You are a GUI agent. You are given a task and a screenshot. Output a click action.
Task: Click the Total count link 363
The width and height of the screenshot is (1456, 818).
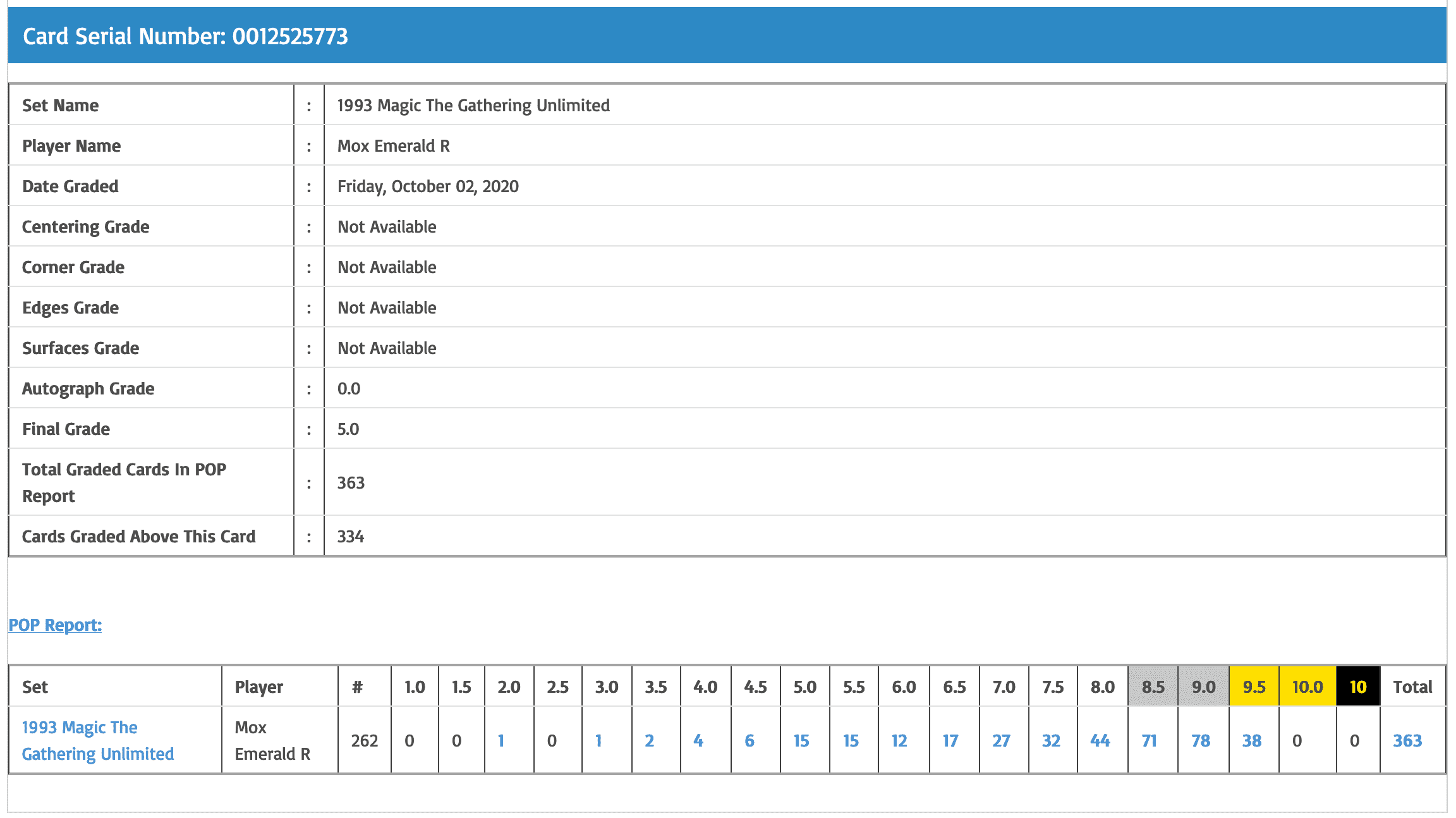point(1407,740)
